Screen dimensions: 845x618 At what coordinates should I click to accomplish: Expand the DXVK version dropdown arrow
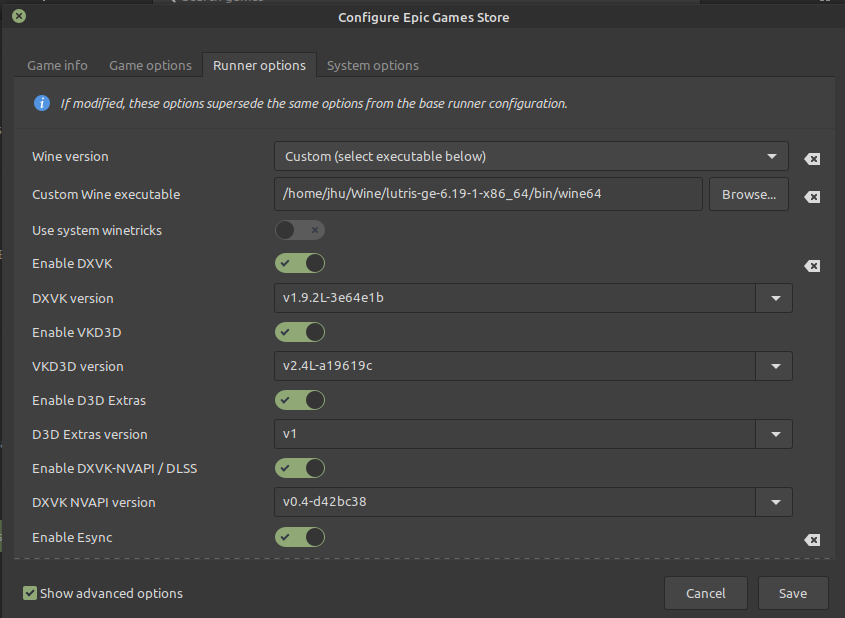(x=775, y=298)
